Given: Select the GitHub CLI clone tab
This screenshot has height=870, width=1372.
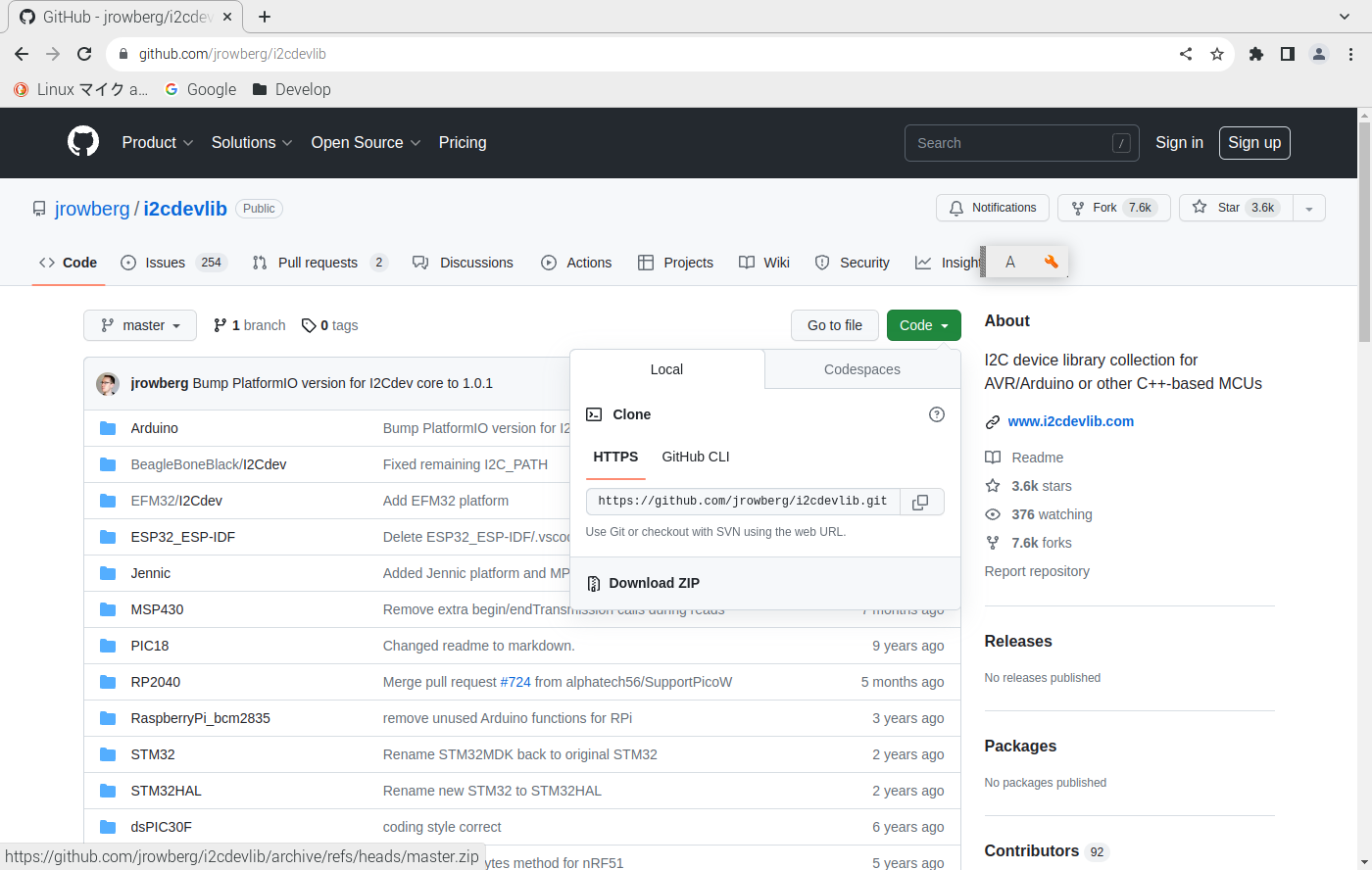Looking at the screenshot, I should click(x=695, y=457).
